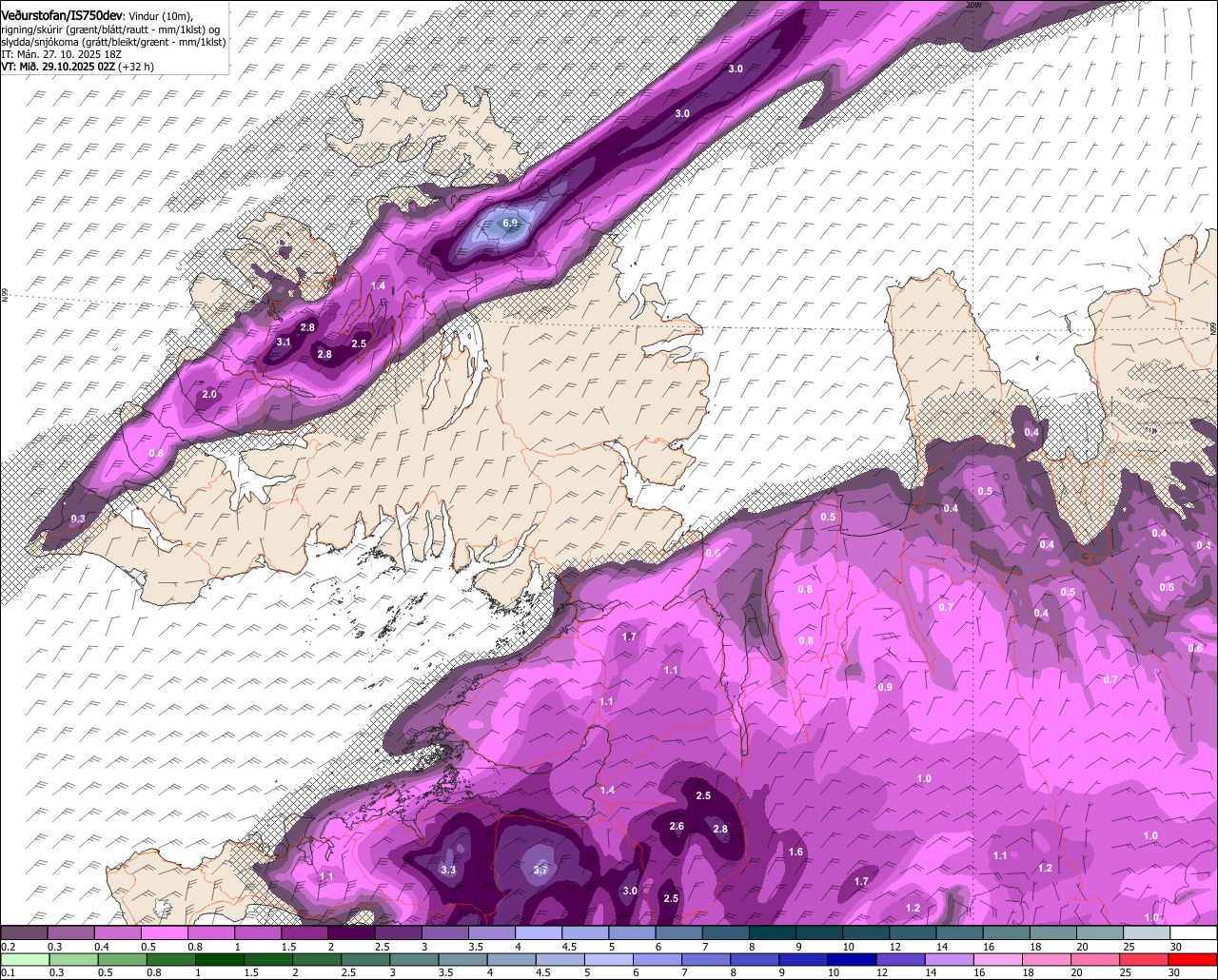
Task: Click the light grey 25 swatch in the upper legend
Action: [1147, 932]
